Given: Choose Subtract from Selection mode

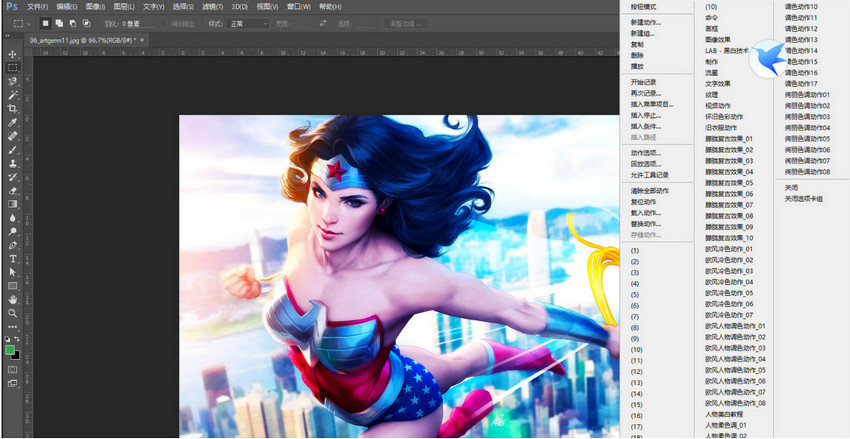Looking at the screenshot, I should point(73,23).
